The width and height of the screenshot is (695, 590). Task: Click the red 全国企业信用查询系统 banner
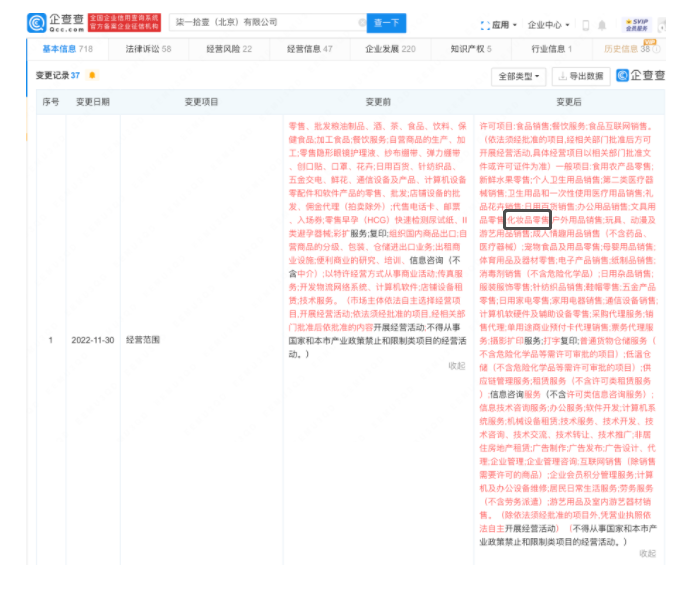124,22
